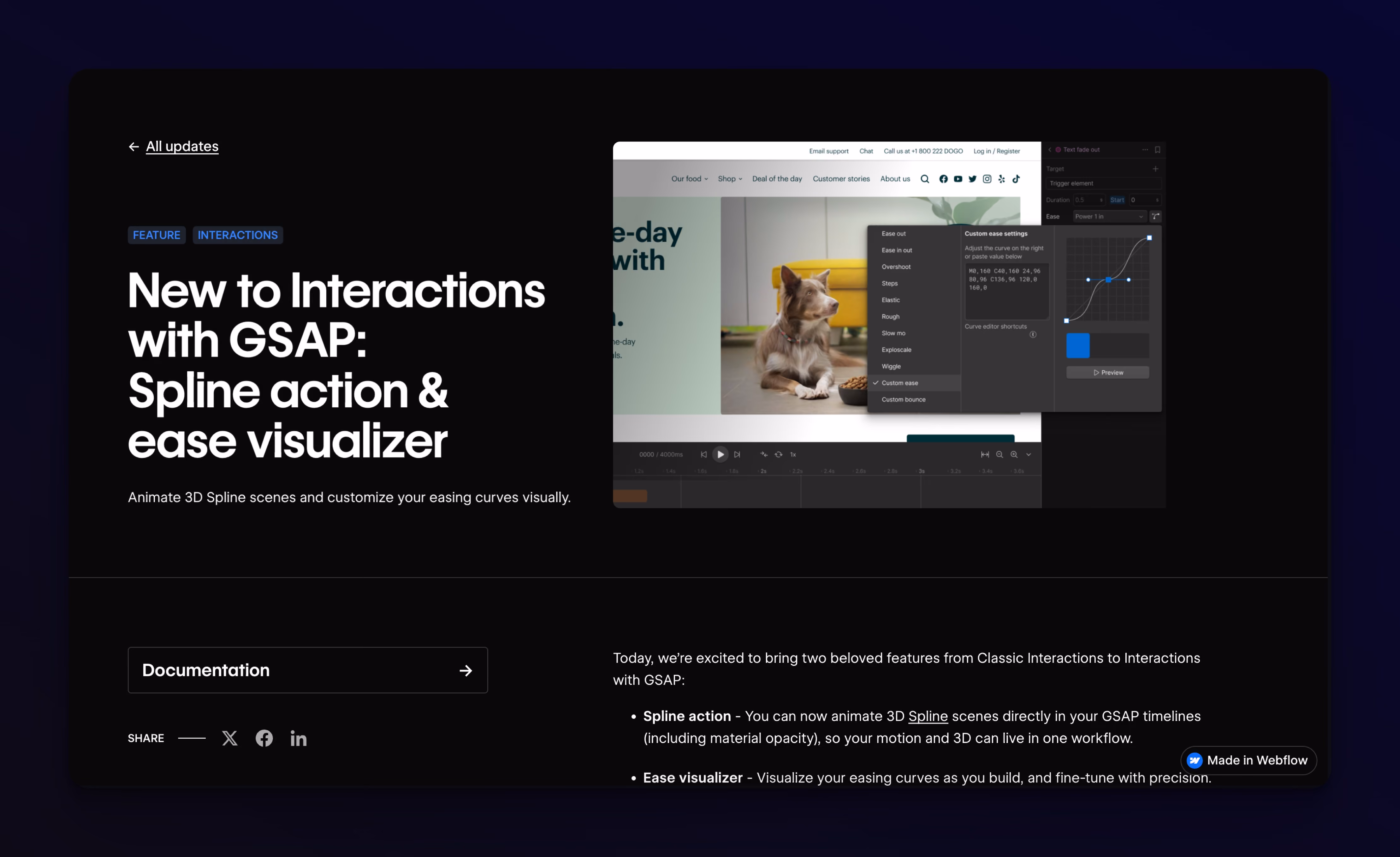
Task: Click the Yelp icon in the site nav
Action: coord(1002,179)
